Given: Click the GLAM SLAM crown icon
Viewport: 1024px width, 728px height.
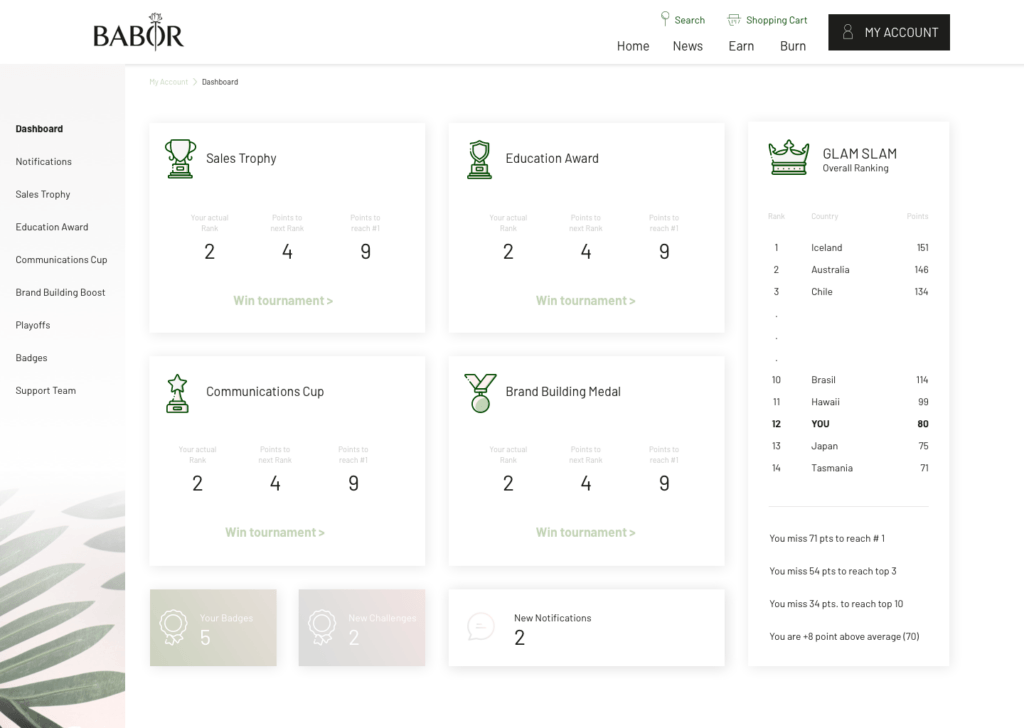Looking at the screenshot, I should pos(789,157).
